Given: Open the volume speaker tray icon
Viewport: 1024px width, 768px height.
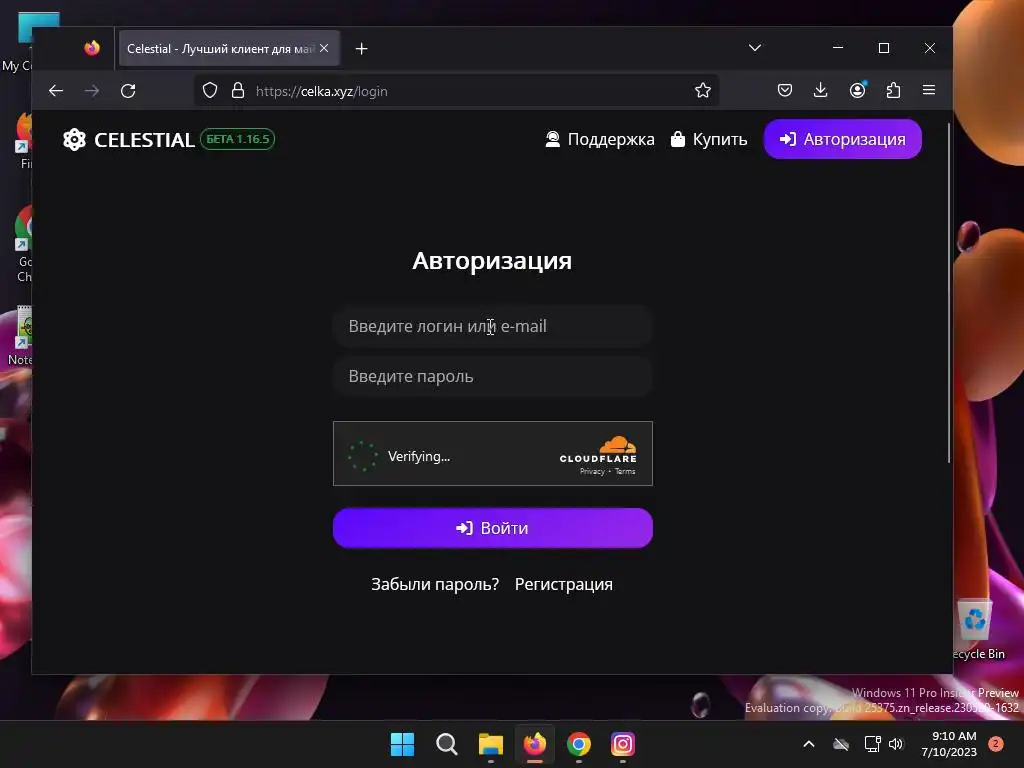Looking at the screenshot, I should pyautogui.click(x=896, y=744).
